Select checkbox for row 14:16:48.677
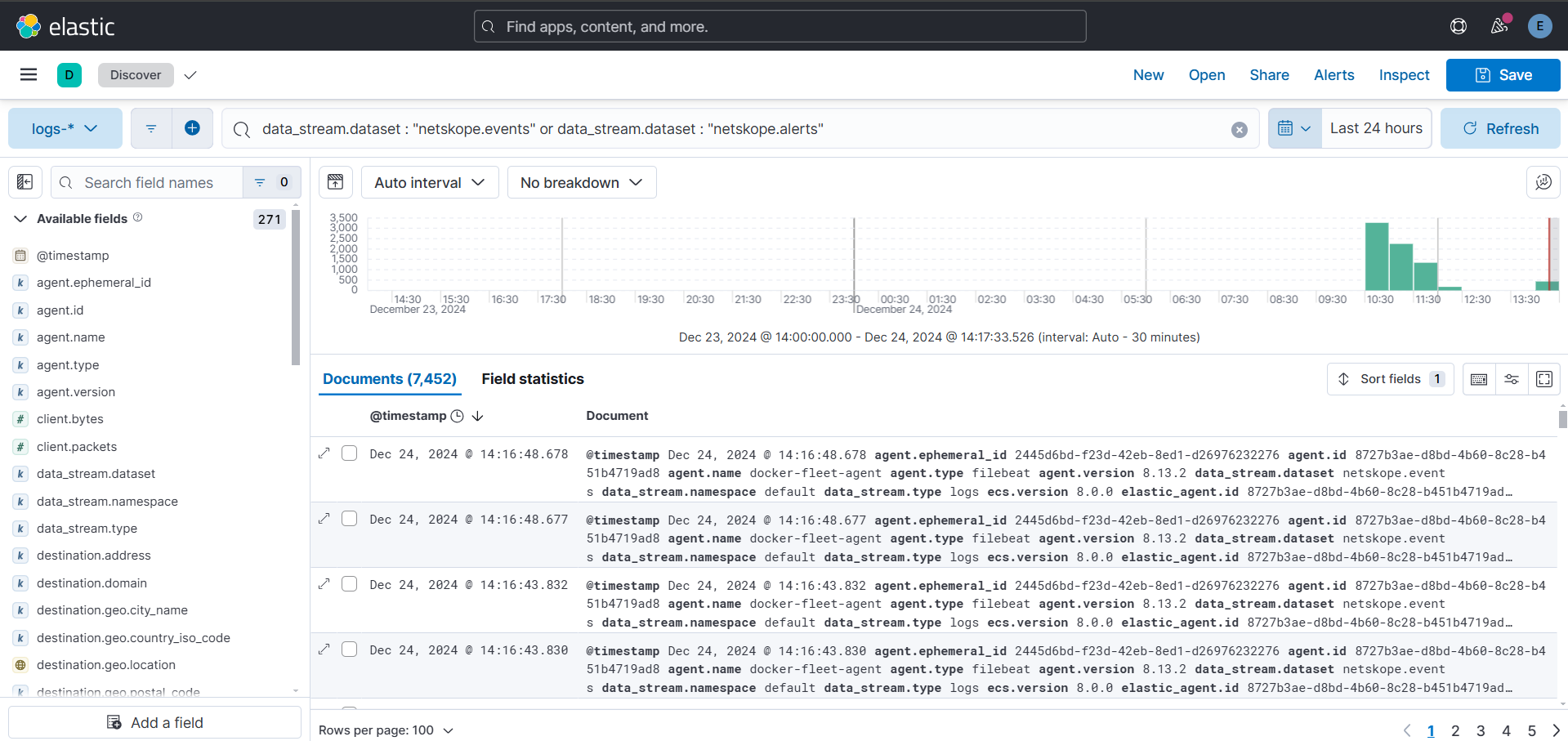The height and width of the screenshot is (741, 1568). point(349,519)
